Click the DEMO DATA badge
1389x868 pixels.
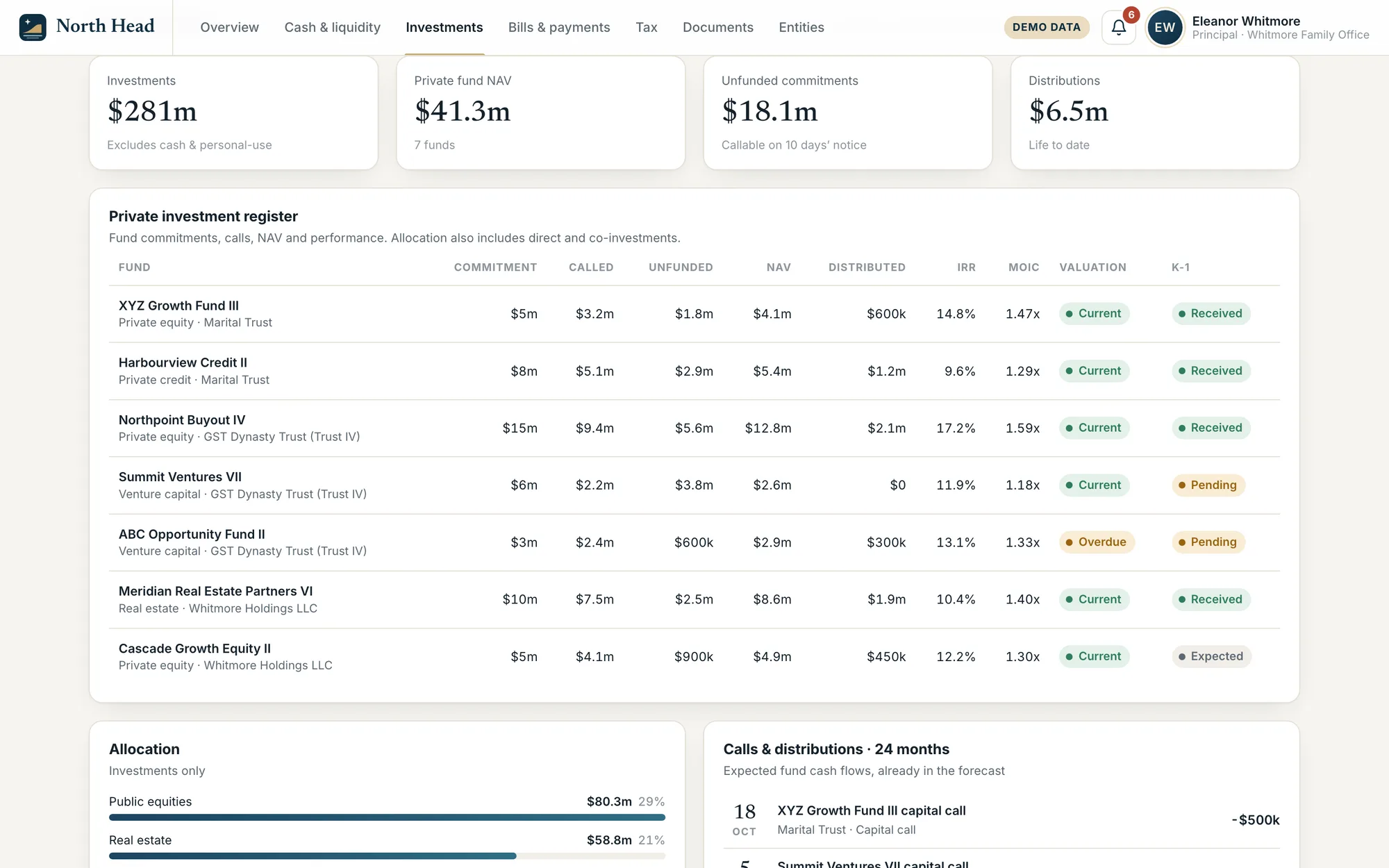1047,27
